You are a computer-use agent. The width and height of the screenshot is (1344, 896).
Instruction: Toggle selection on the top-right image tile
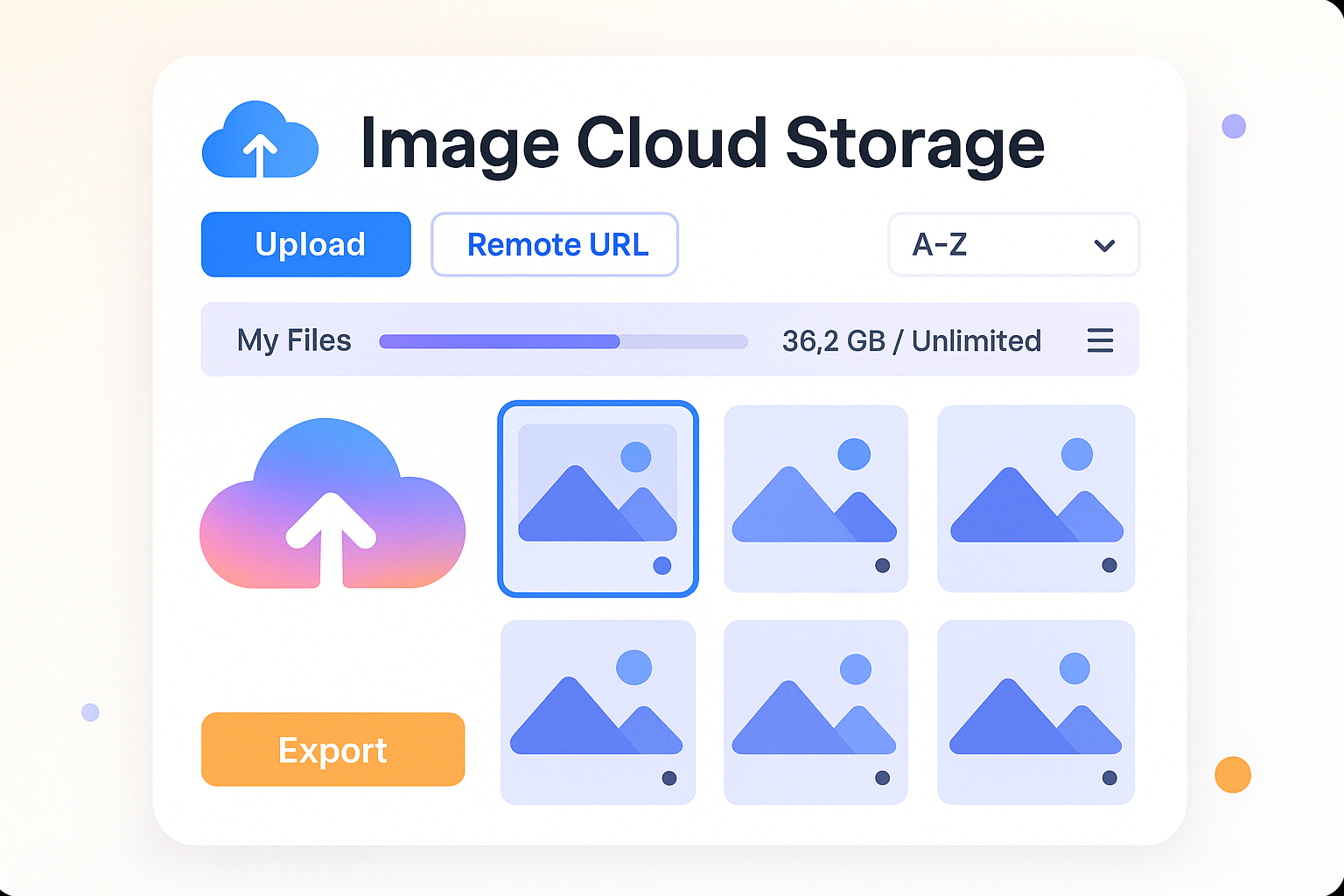click(1035, 499)
